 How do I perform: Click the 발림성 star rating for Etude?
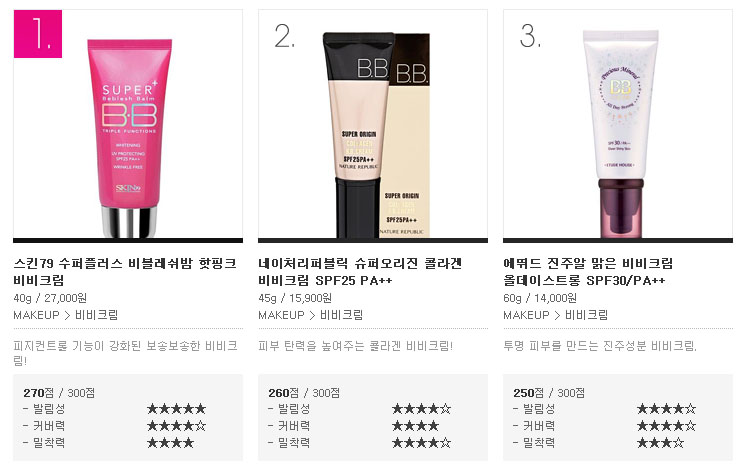(667, 409)
